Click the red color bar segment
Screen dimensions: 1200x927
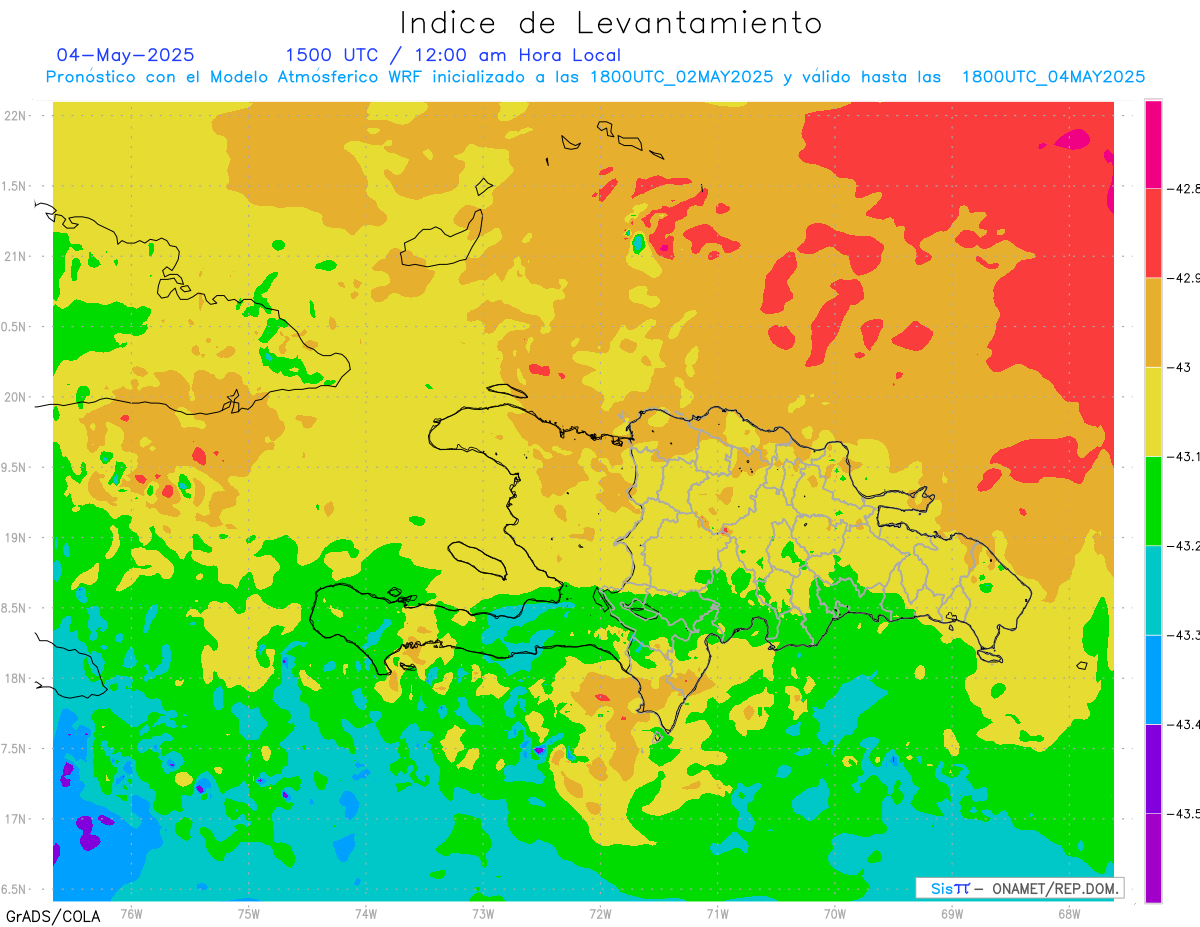(x=1153, y=233)
